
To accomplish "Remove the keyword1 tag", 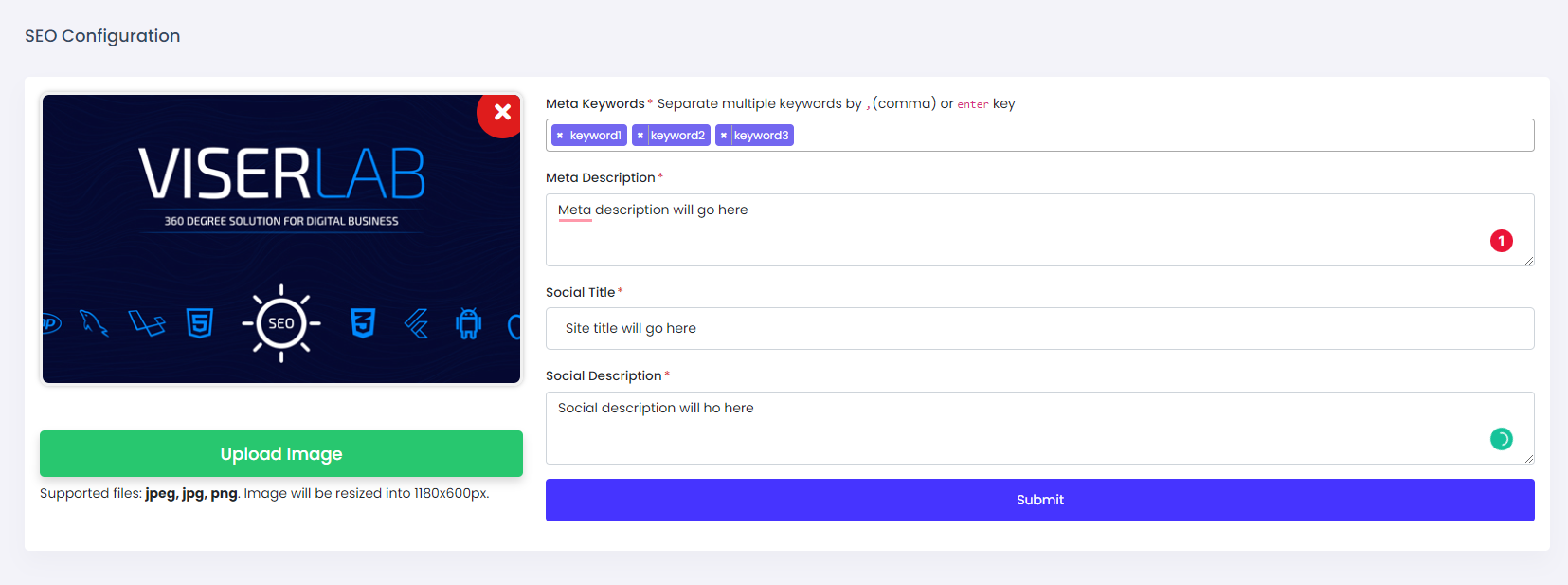I will pyautogui.click(x=560, y=136).
